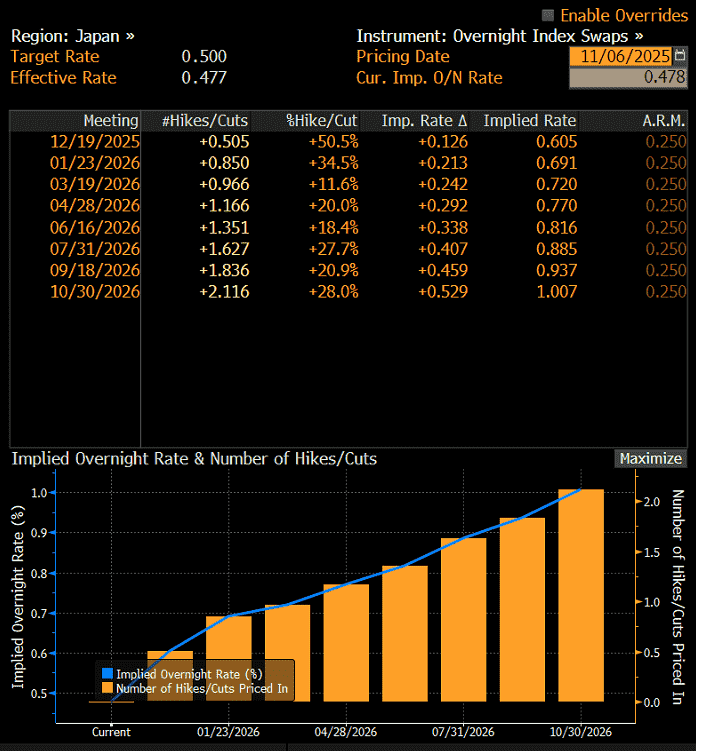This screenshot has height=751, width=724.
Task: Click the %Hike/Cut column header
Action: pyautogui.click(x=322, y=121)
